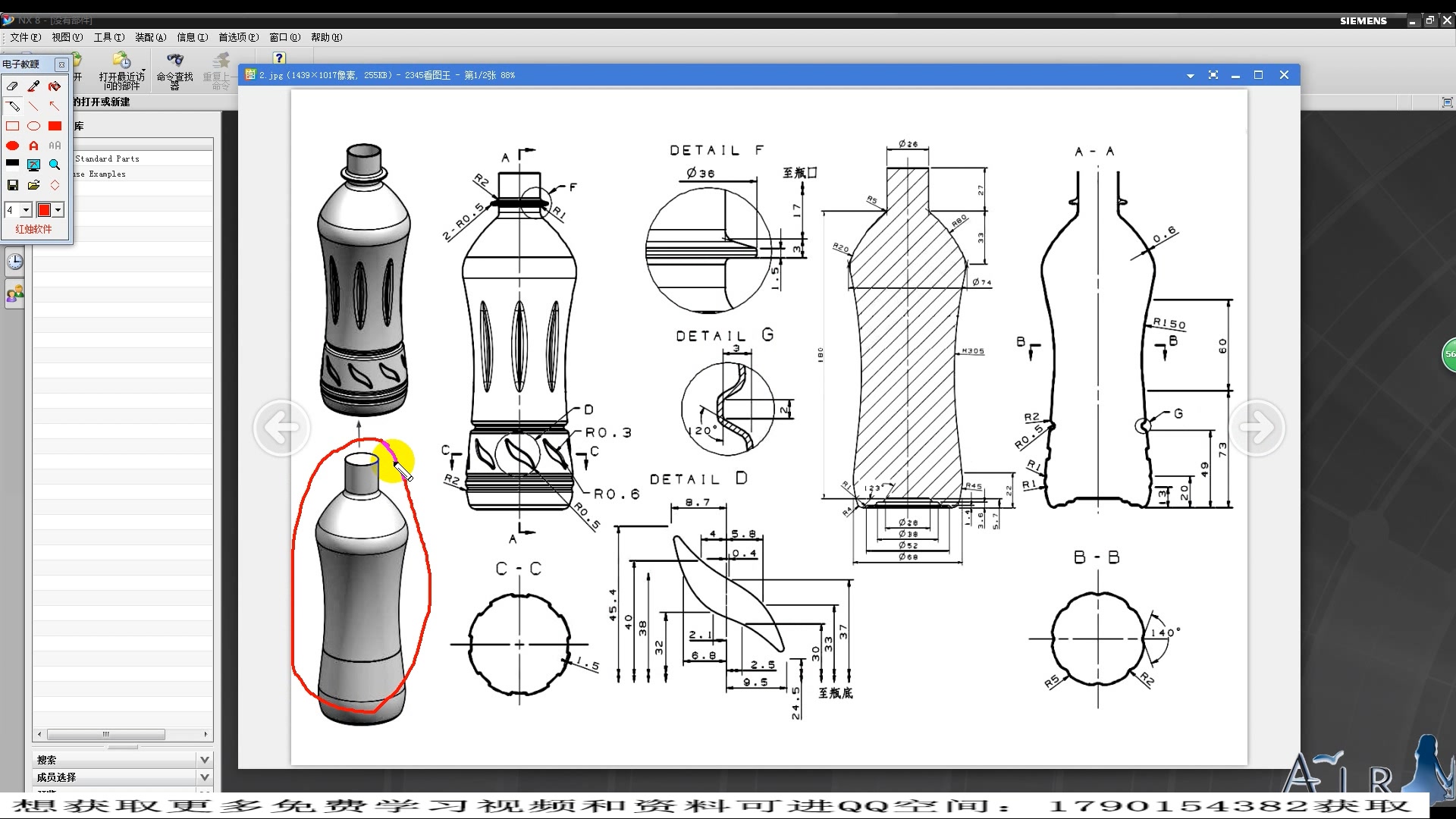Click the red letter A text tool

click(33, 146)
